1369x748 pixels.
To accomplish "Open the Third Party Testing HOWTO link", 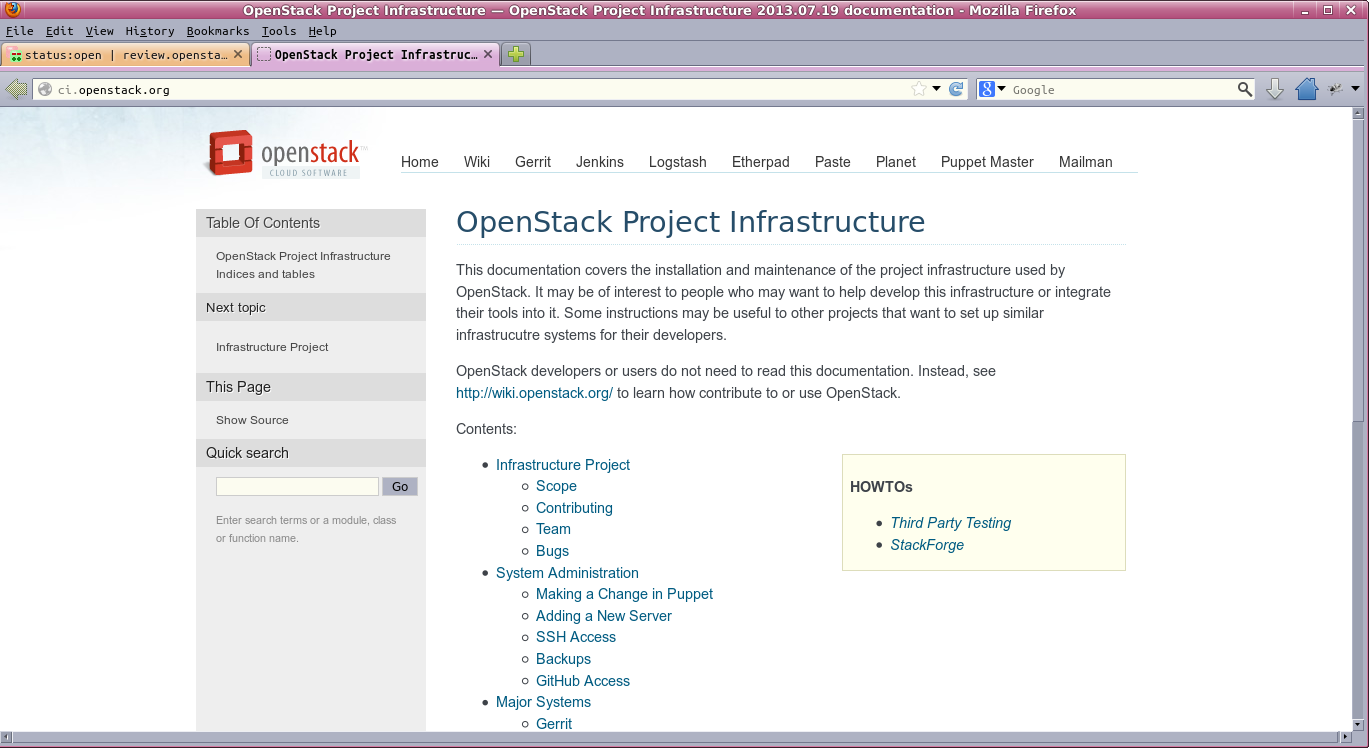I will (x=950, y=523).
